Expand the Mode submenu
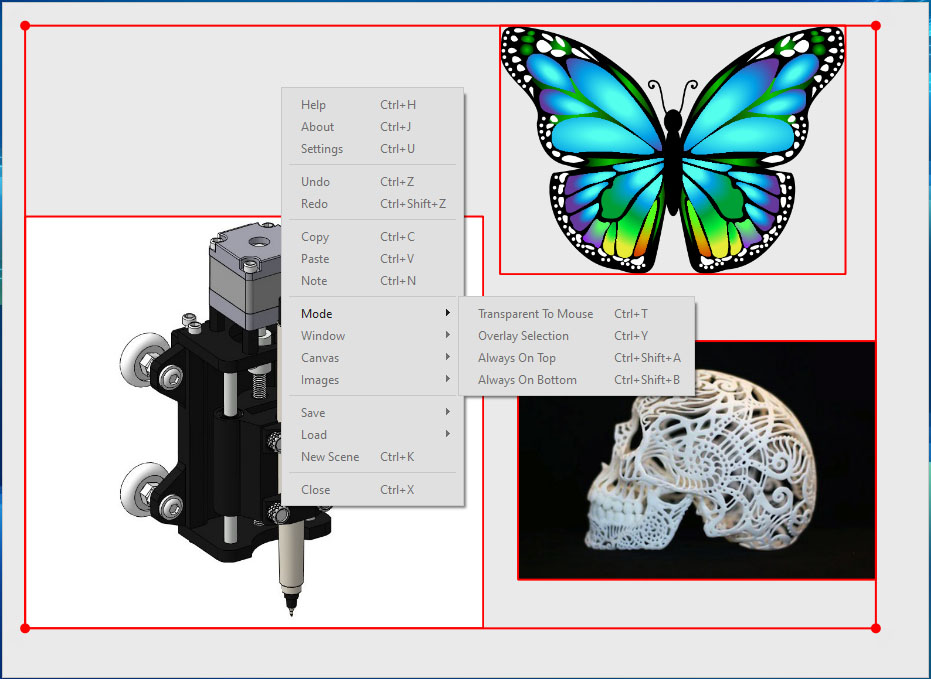The image size is (931, 679). click(372, 313)
